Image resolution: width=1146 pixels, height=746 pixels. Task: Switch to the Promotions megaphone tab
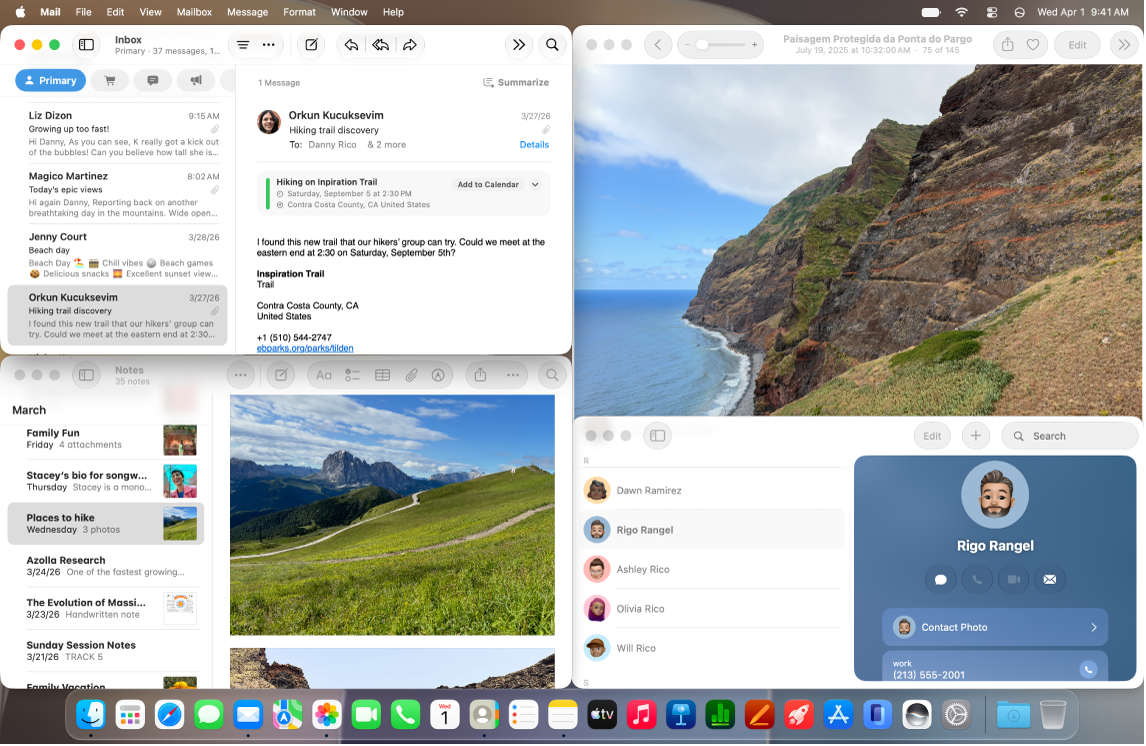(196, 80)
